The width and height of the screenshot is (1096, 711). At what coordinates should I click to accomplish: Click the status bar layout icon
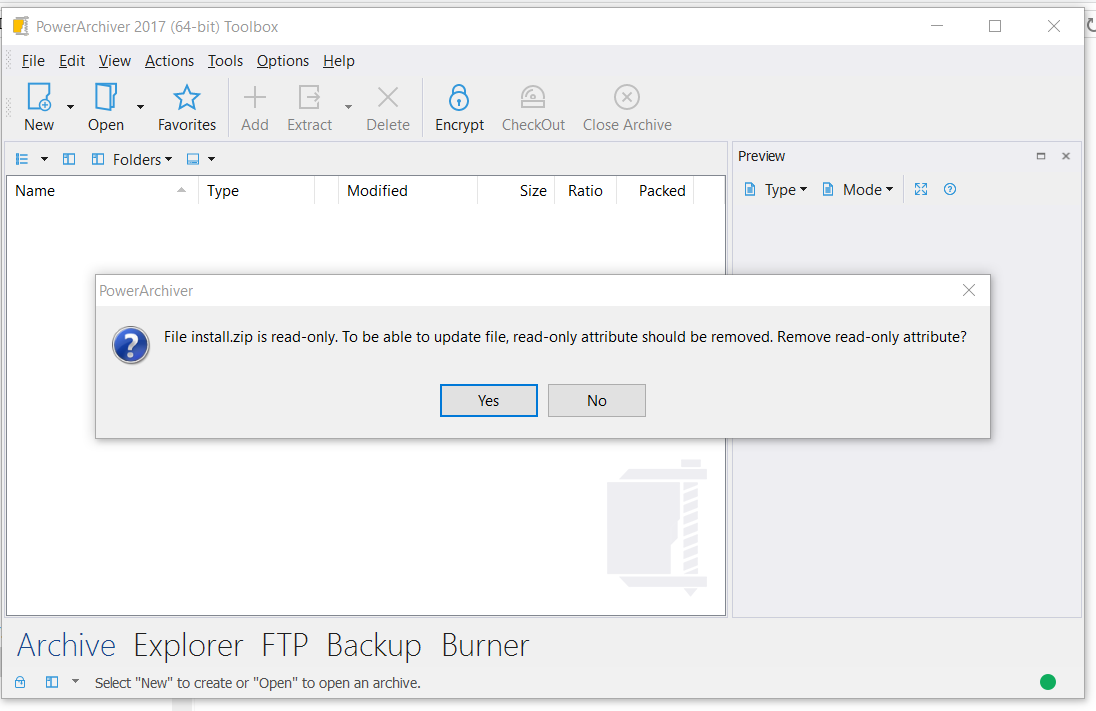click(52, 682)
